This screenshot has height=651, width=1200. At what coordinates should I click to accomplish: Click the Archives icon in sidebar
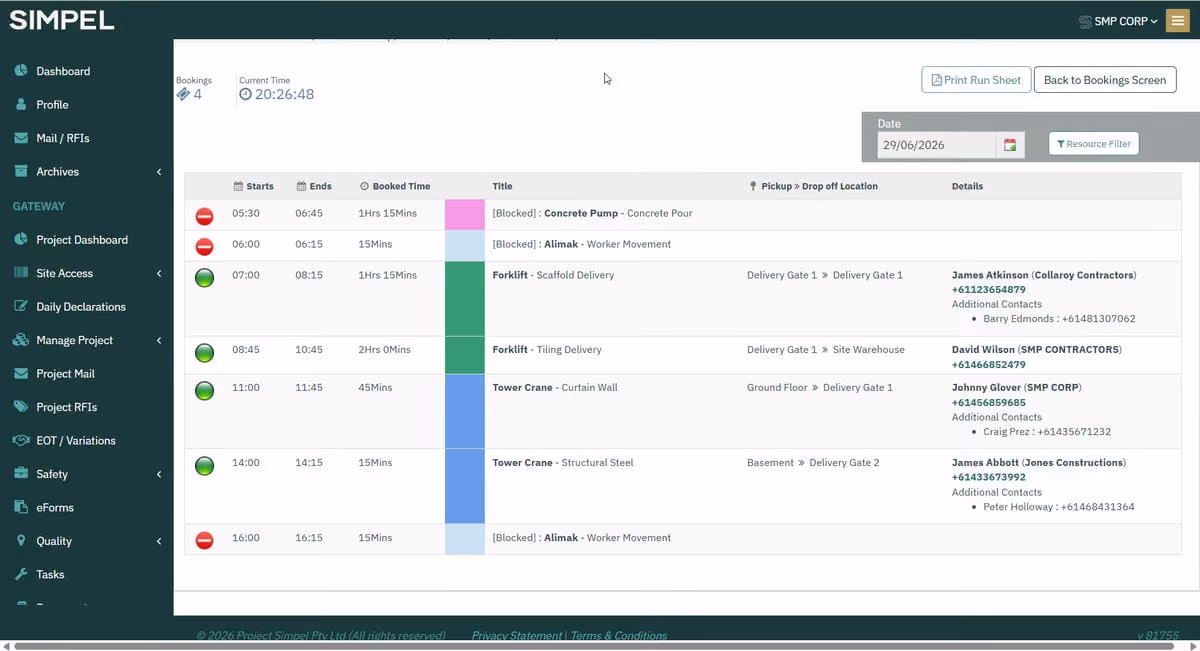[x=21, y=171]
